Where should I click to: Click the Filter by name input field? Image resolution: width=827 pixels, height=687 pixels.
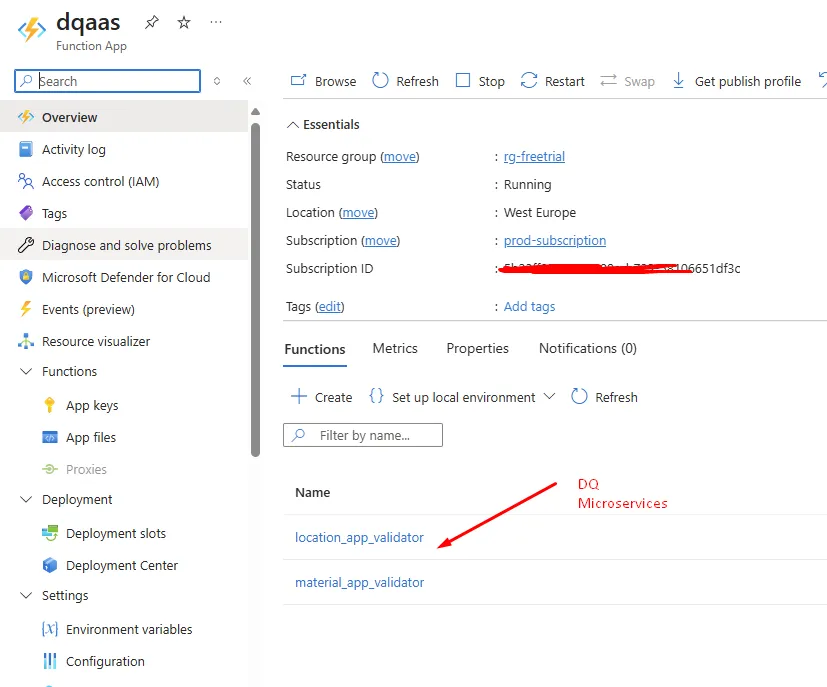(x=362, y=435)
